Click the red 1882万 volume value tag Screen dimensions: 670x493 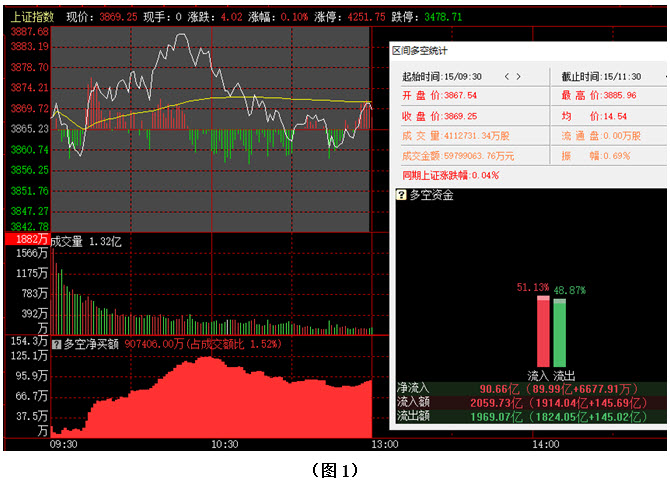(26, 241)
